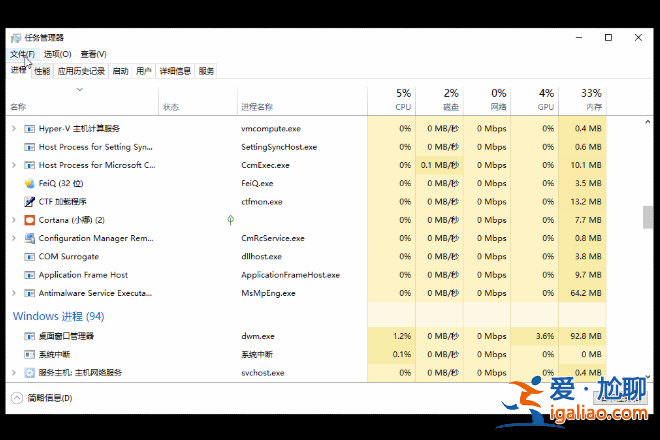Sort by the CPU 5% column header
The width and height of the screenshot is (660, 440).
(391, 100)
